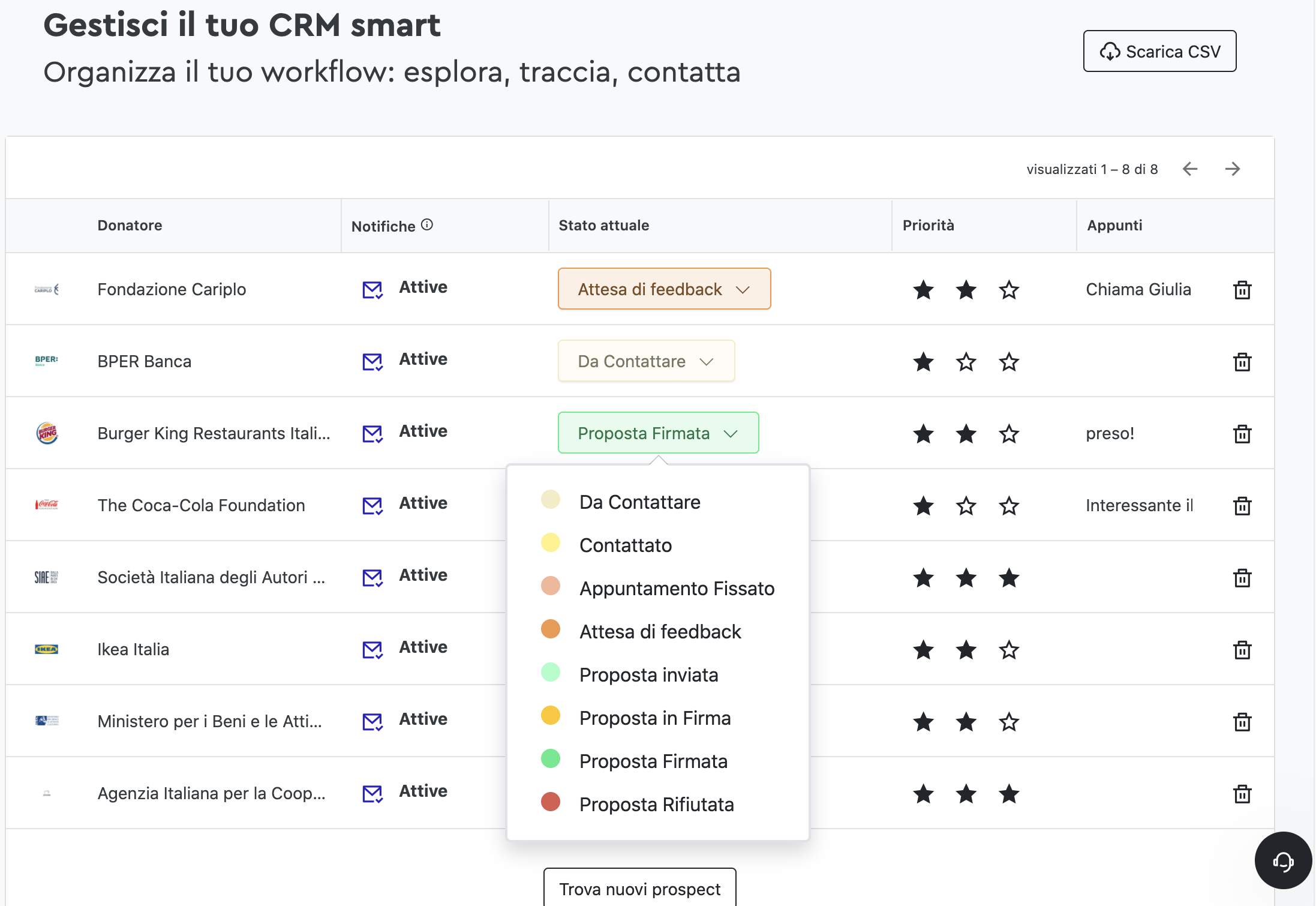Viewport: 1316px width, 906px height.
Task: Toggle notification envelope for Ministero per i Beni
Action: pyautogui.click(x=372, y=722)
